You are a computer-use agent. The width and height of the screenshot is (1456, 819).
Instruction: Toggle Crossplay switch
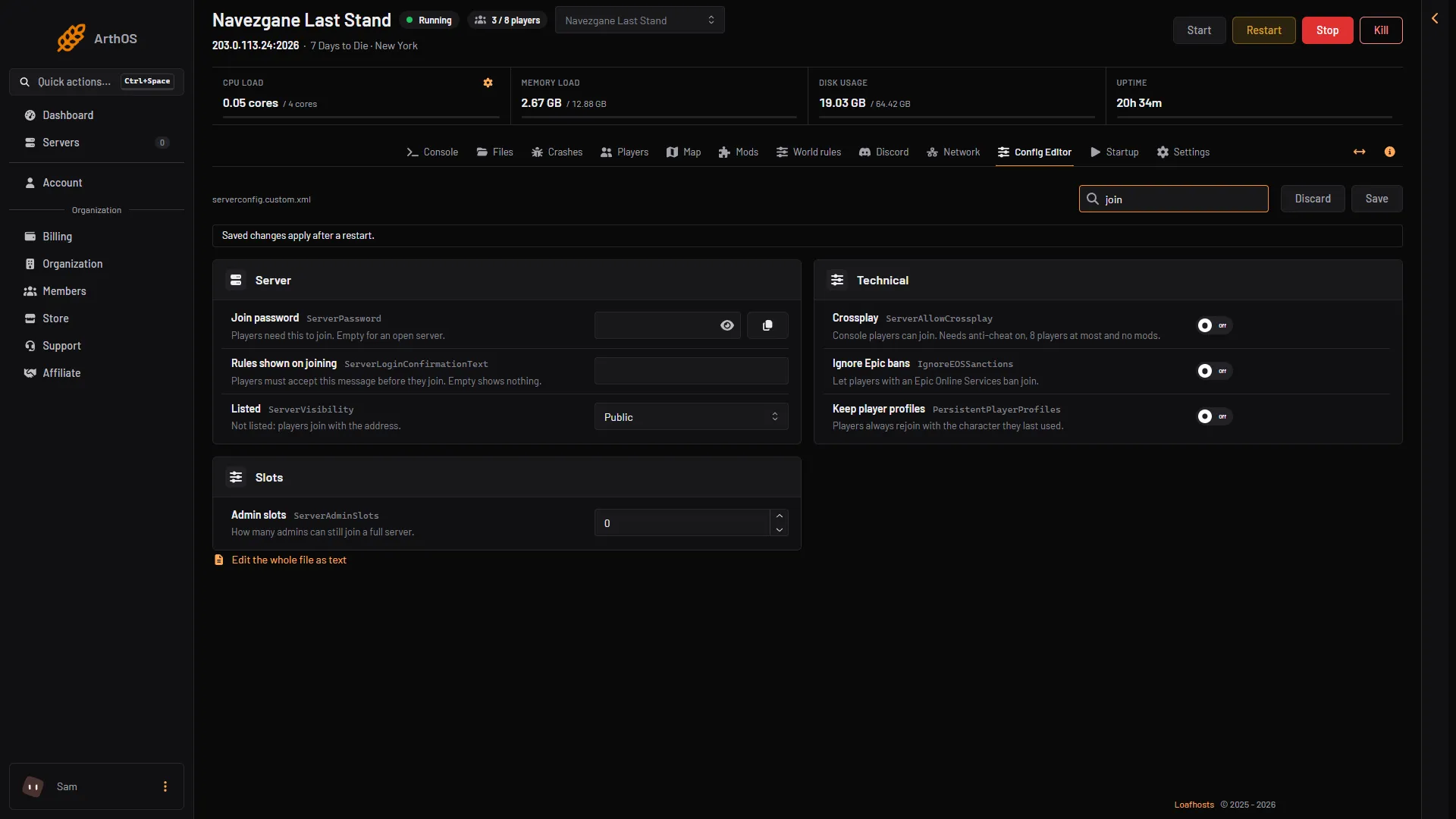(1214, 325)
